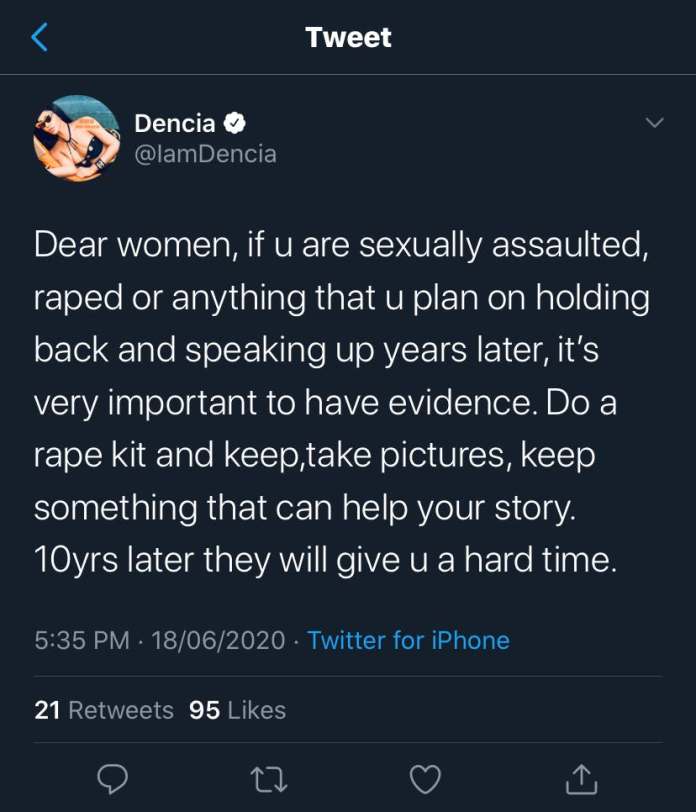This screenshot has width=696, height=812.
Task: Expand the tweet options chevron
Action: pos(655,123)
